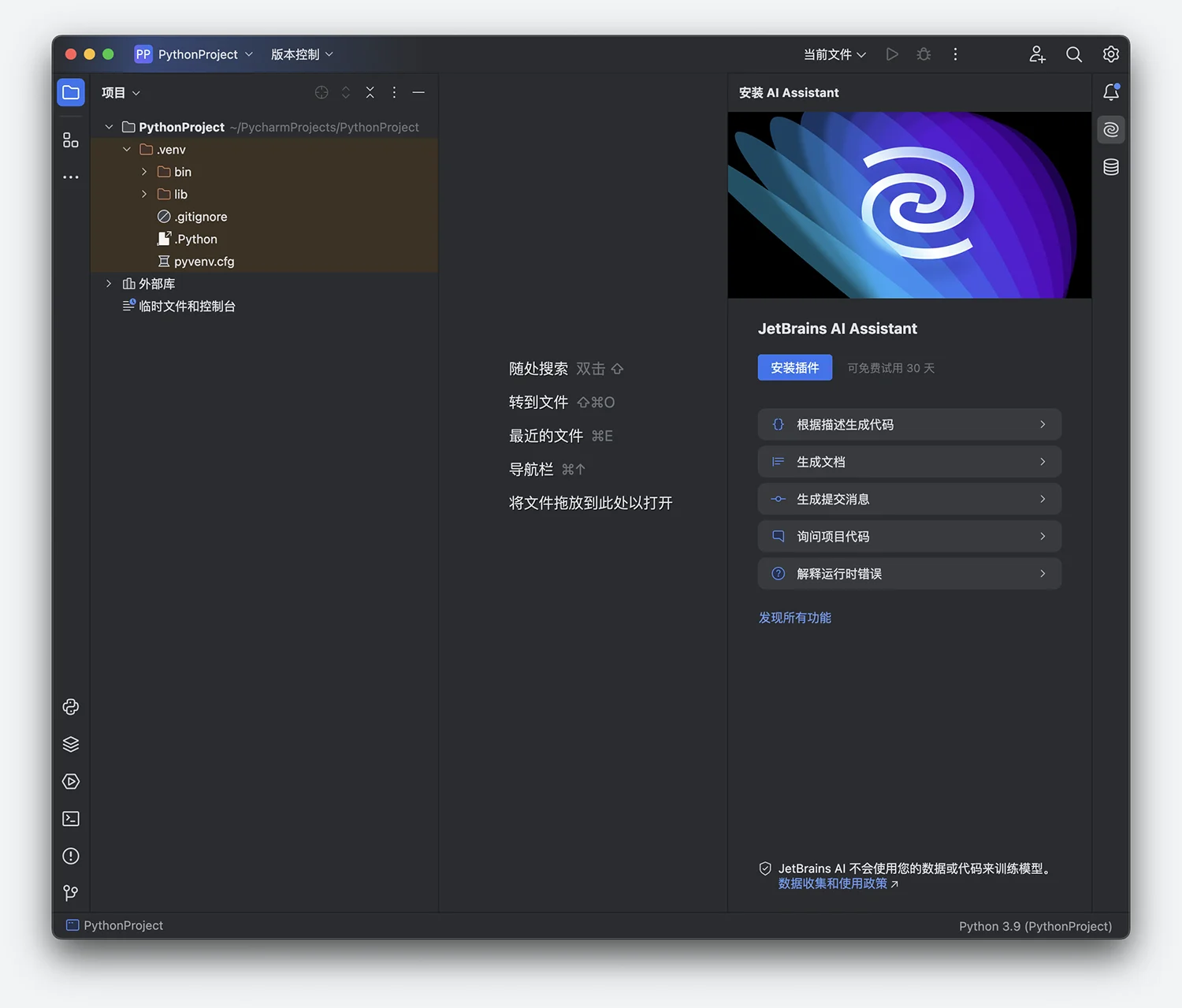This screenshot has height=1008, width=1182.
Task: Click the 发现所有功能 link
Action: 795,618
